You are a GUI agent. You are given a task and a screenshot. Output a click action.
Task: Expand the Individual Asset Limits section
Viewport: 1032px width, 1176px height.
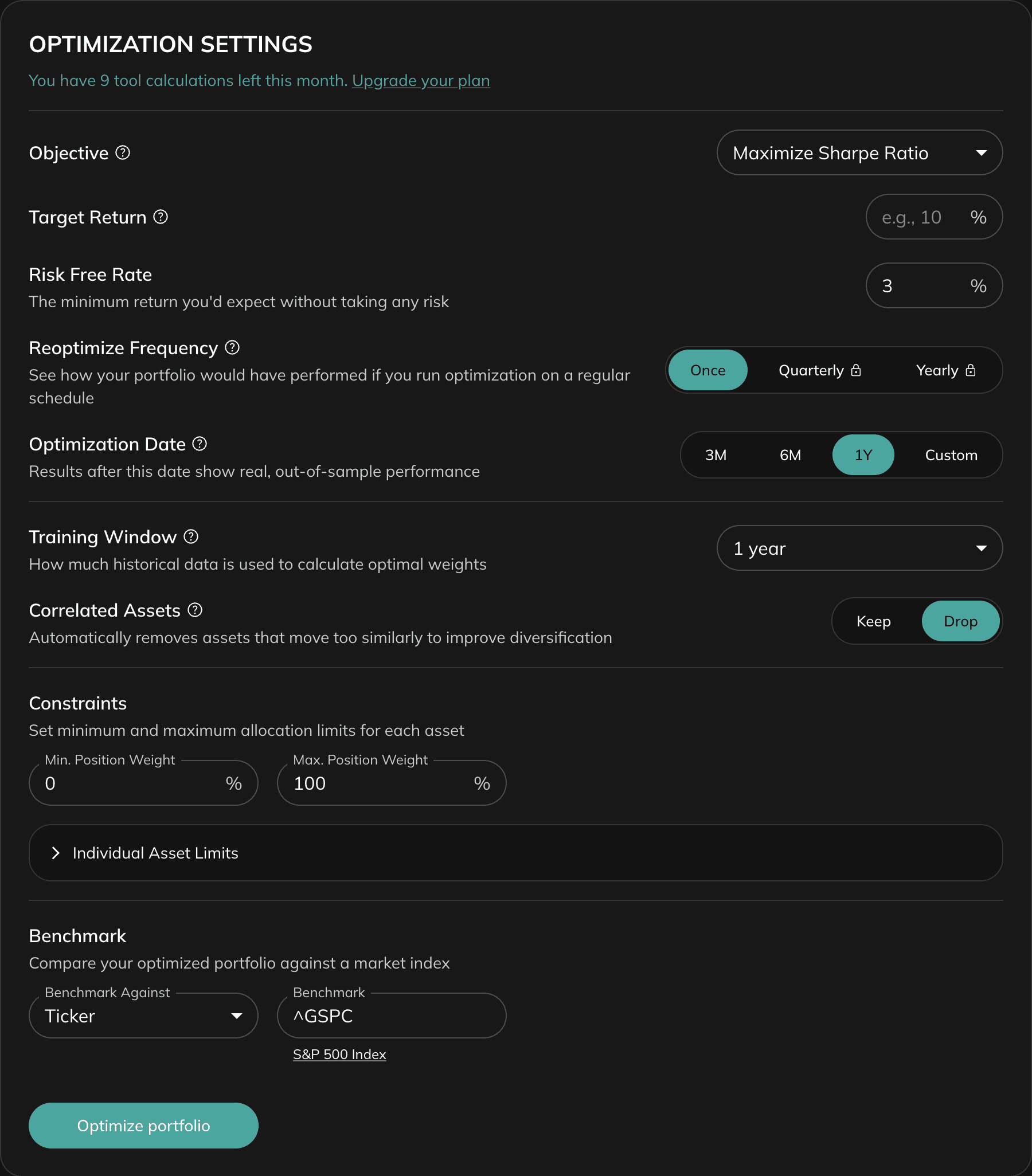[x=155, y=853]
